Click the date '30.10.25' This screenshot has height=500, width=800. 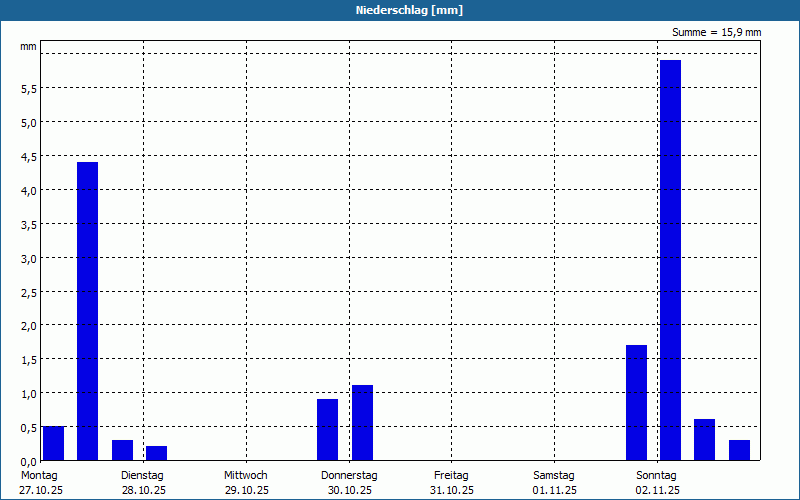tap(349, 491)
